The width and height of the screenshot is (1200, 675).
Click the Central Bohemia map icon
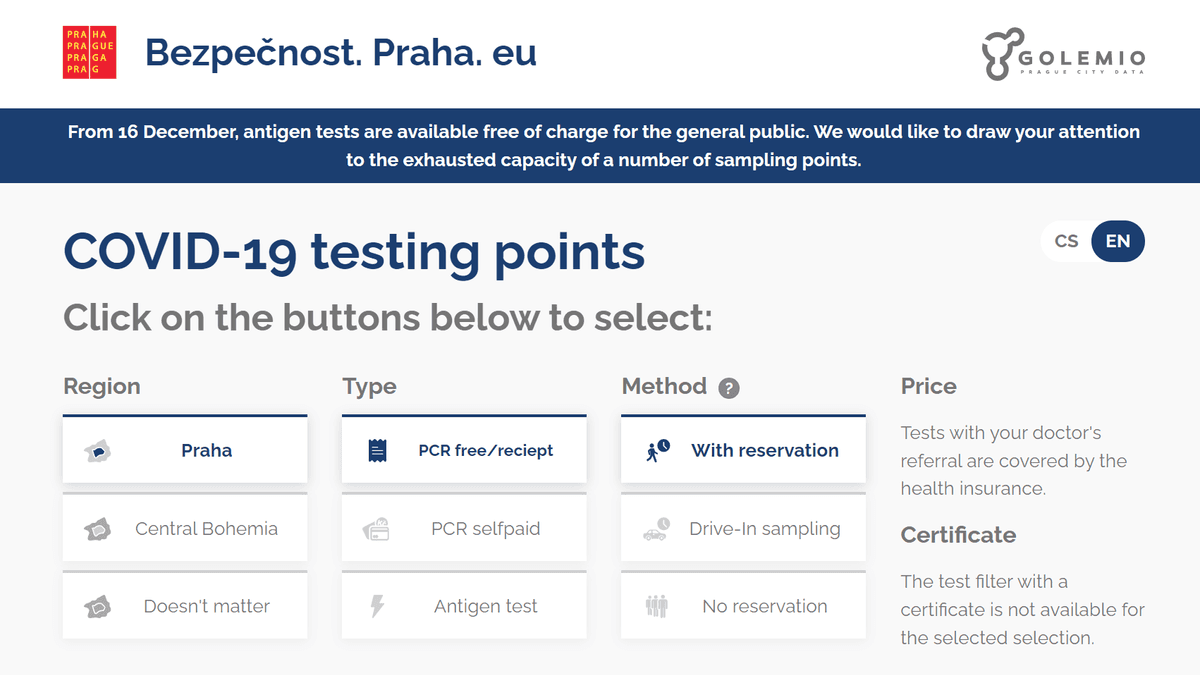pyautogui.click(x=97, y=529)
